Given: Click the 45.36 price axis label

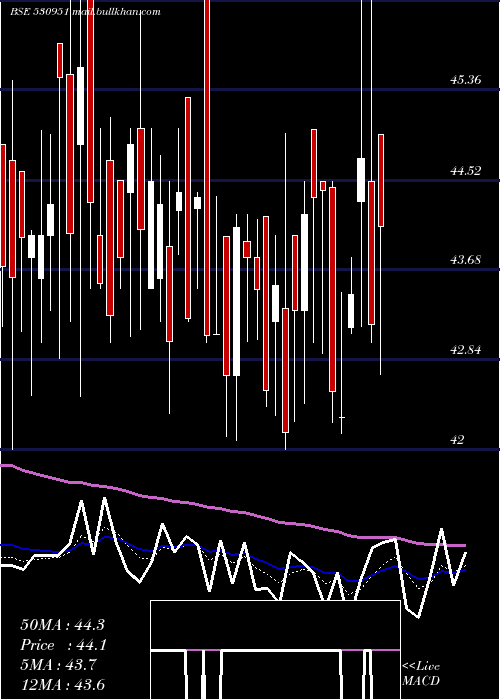Looking at the screenshot, I should tap(466, 80).
